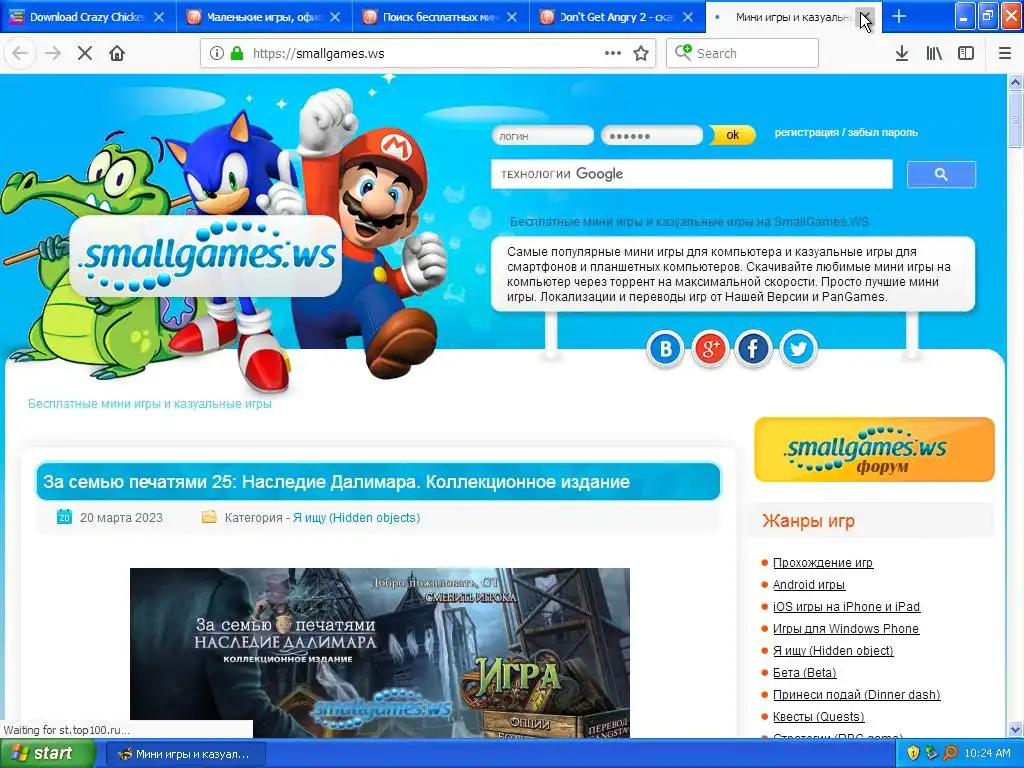Open the Windows start button
This screenshot has height=768, width=1024.
point(47,754)
